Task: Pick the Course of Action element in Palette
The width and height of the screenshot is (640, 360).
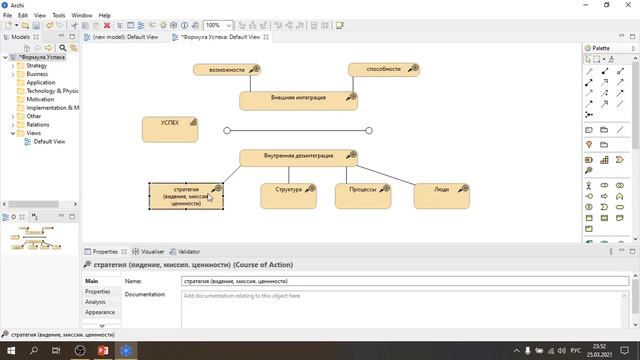Action: coord(589,171)
